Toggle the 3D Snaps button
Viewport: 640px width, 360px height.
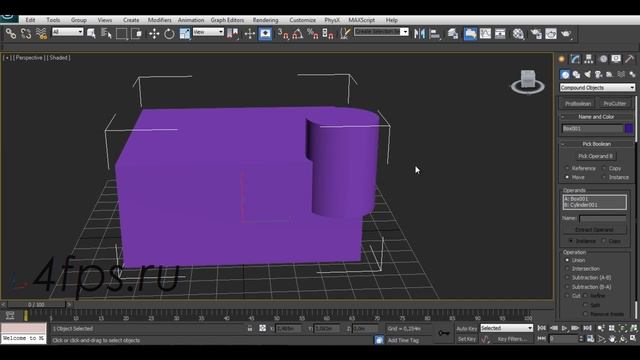(x=283, y=33)
